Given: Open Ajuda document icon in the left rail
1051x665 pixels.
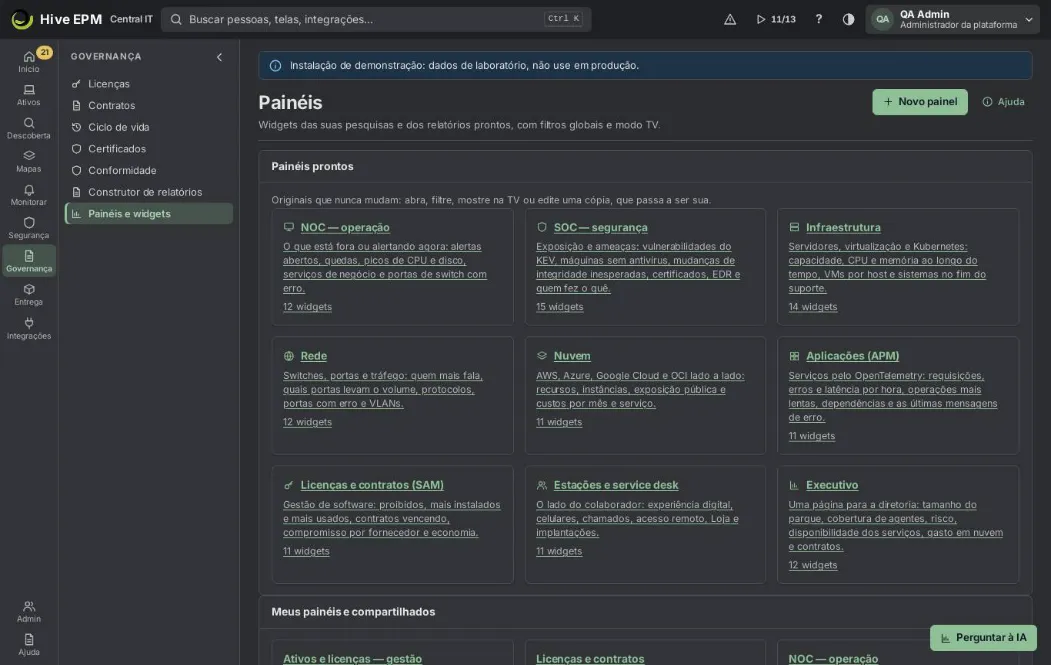Looking at the screenshot, I should point(29,644).
